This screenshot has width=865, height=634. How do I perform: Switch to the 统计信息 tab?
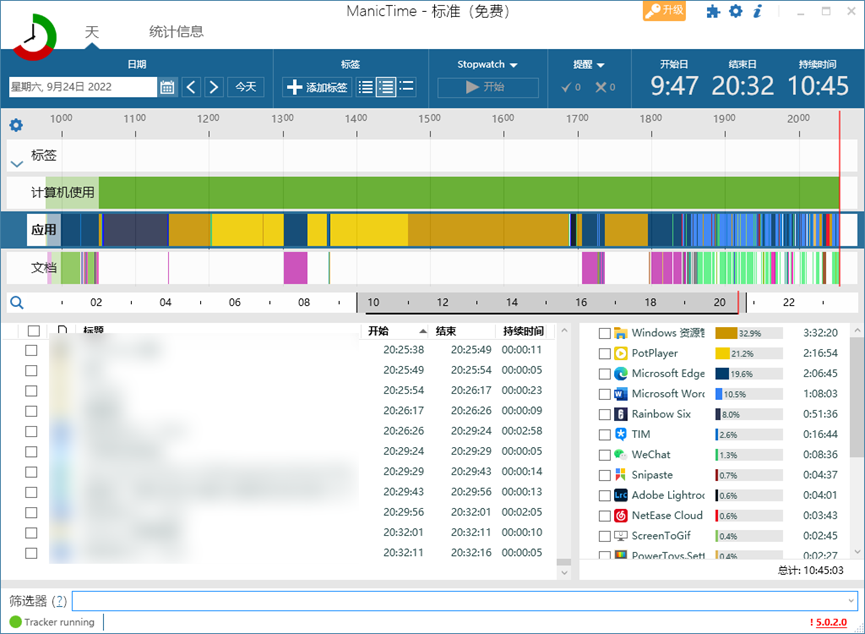pos(176,32)
